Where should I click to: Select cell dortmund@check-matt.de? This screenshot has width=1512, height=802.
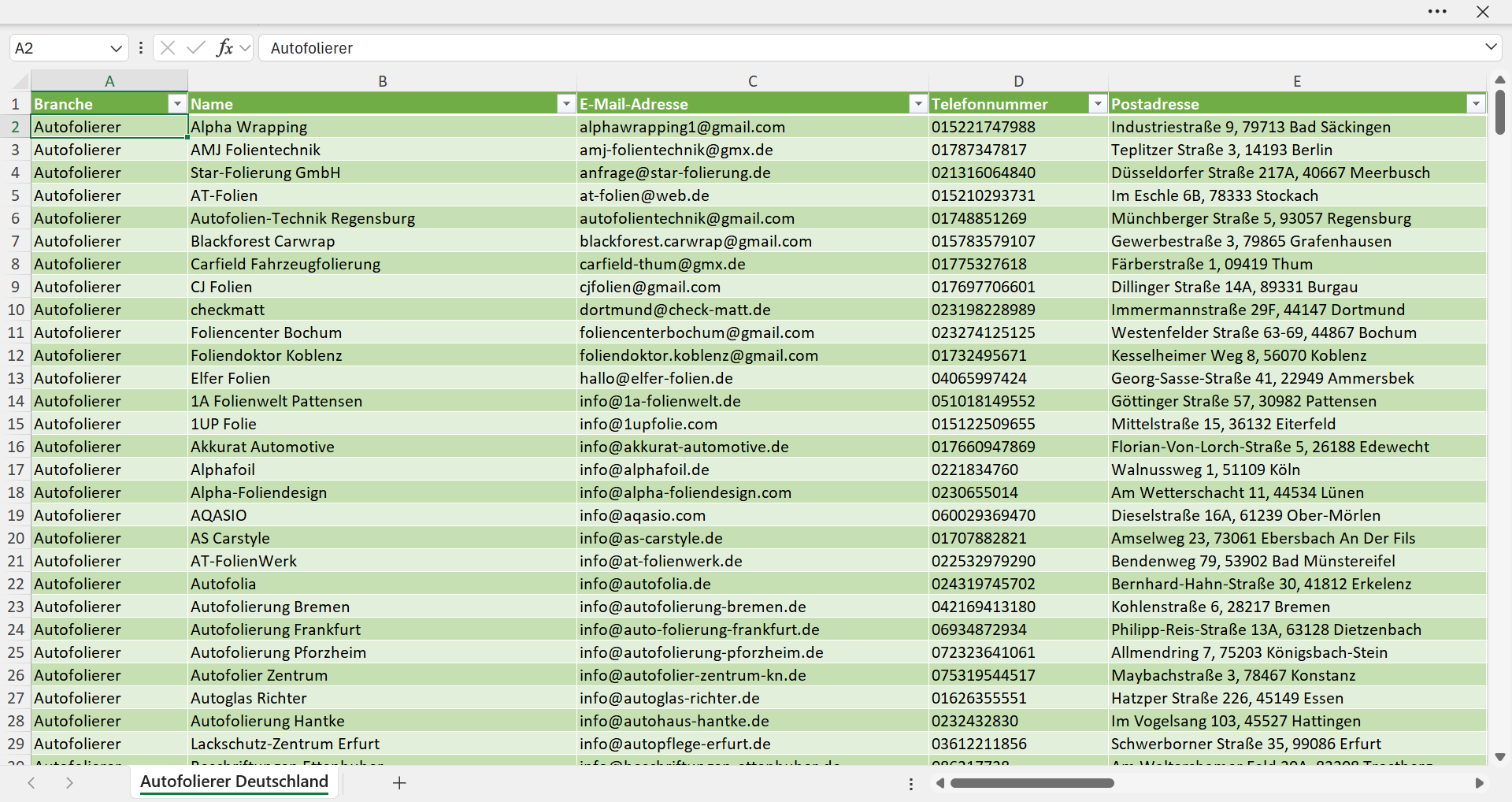click(753, 310)
